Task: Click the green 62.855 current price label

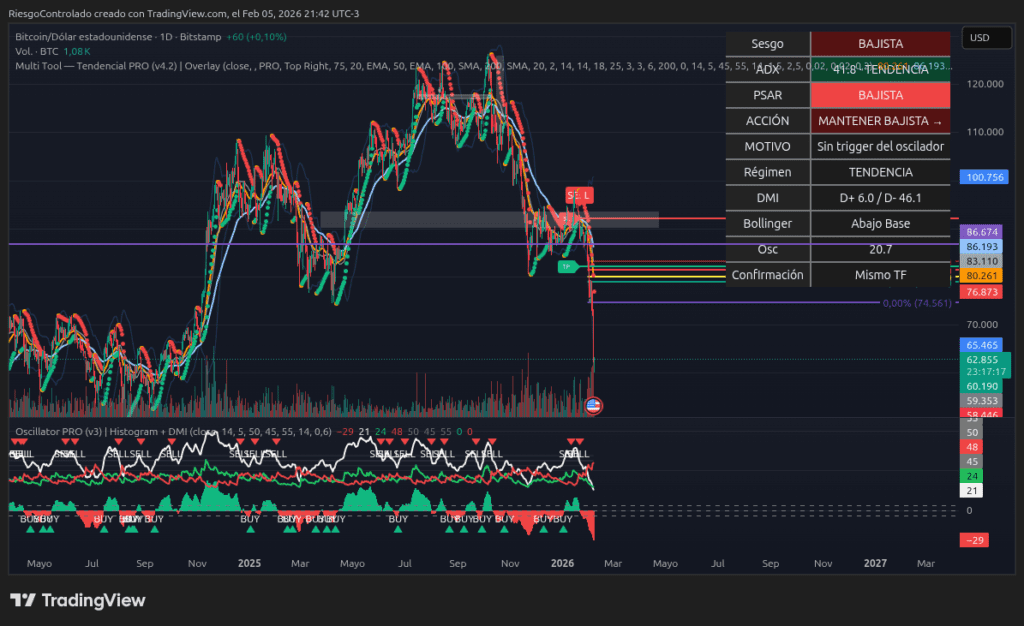Action: tap(980, 359)
